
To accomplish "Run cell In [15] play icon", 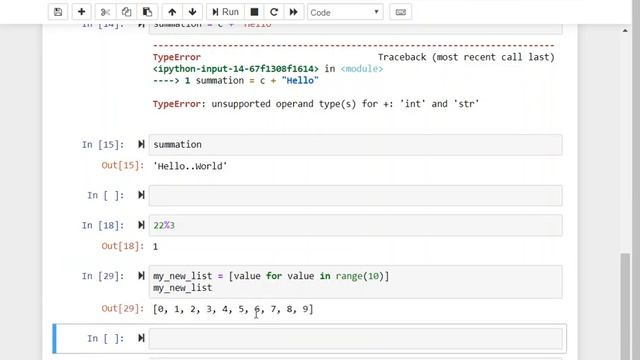I will pos(141,144).
